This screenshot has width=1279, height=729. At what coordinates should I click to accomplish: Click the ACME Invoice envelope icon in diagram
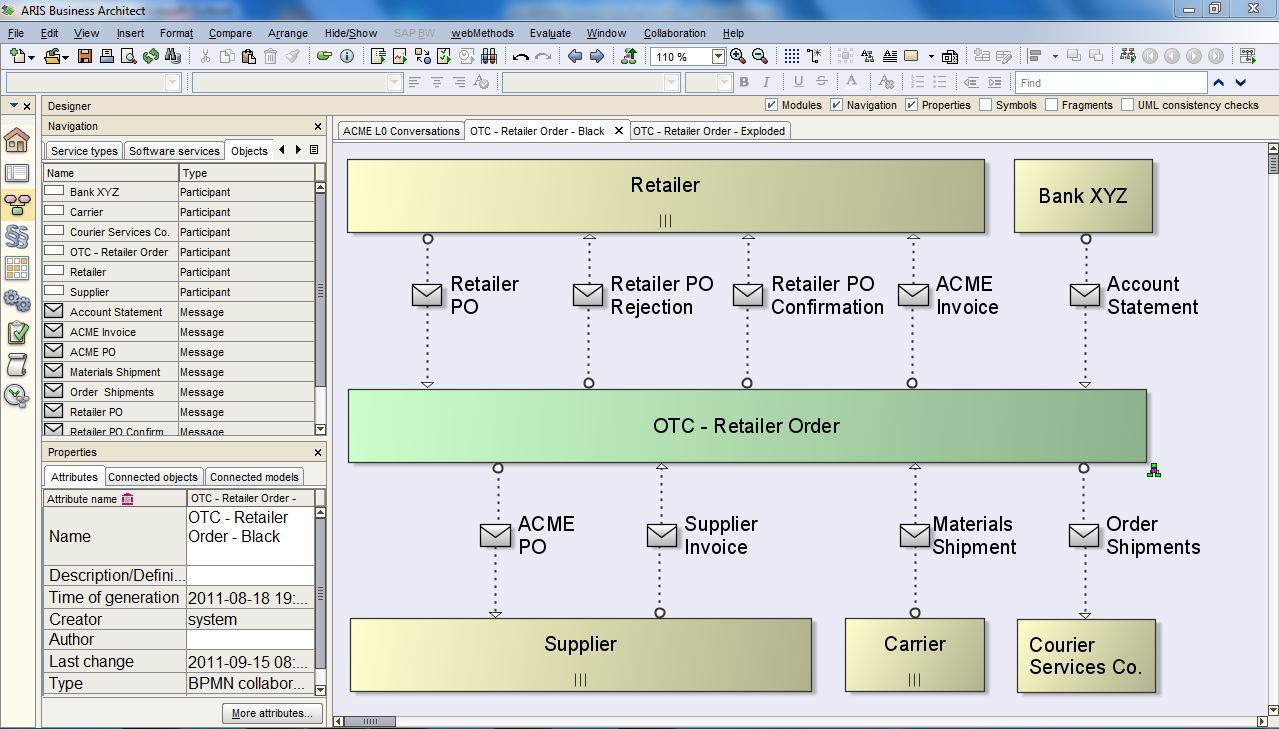coord(913,295)
